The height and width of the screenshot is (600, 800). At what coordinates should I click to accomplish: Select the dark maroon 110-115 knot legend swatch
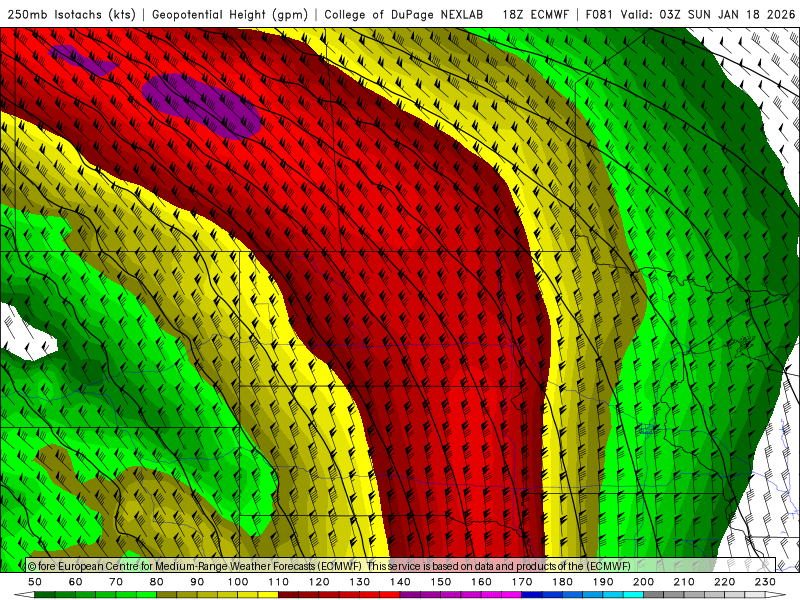click(x=289, y=595)
